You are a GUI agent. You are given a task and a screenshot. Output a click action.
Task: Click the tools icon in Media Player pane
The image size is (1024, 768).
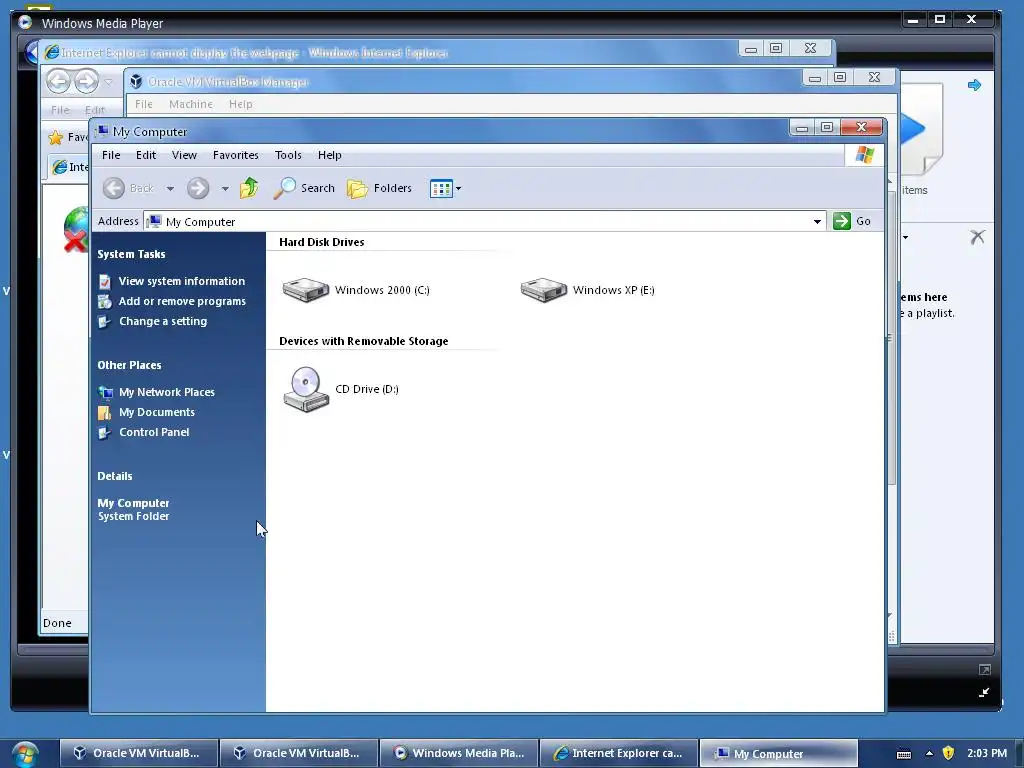[978, 237]
